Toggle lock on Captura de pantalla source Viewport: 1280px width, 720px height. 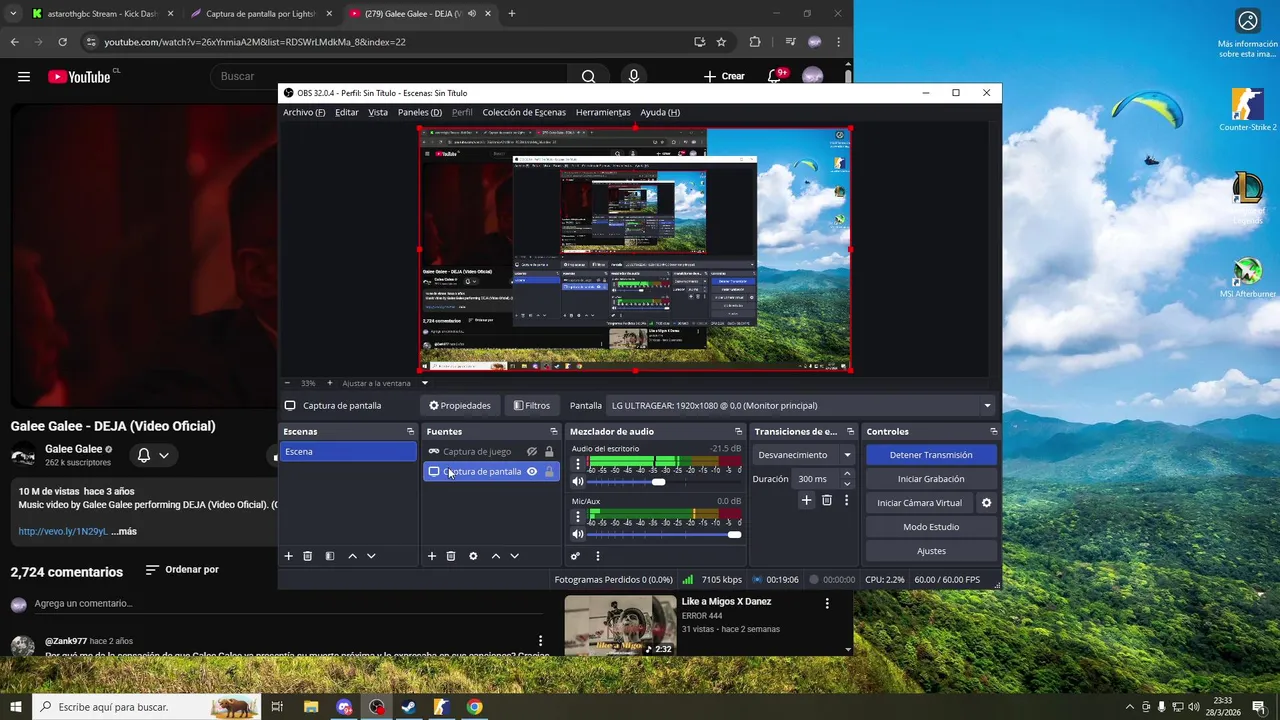(x=549, y=472)
